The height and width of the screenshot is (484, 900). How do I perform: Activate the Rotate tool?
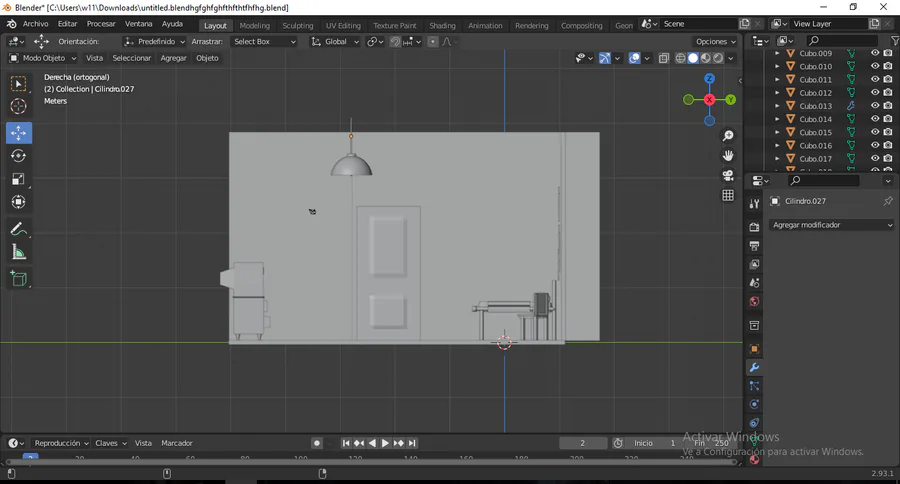[x=18, y=156]
